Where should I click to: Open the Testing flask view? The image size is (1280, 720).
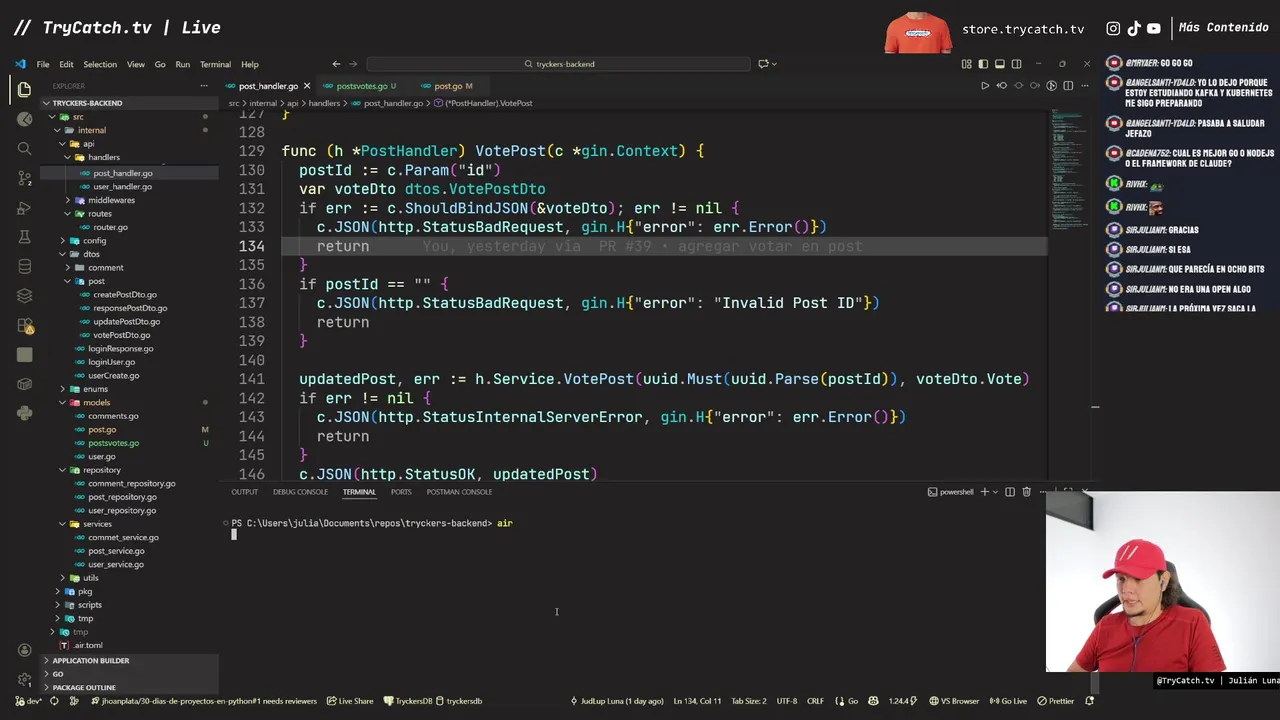pos(24,237)
